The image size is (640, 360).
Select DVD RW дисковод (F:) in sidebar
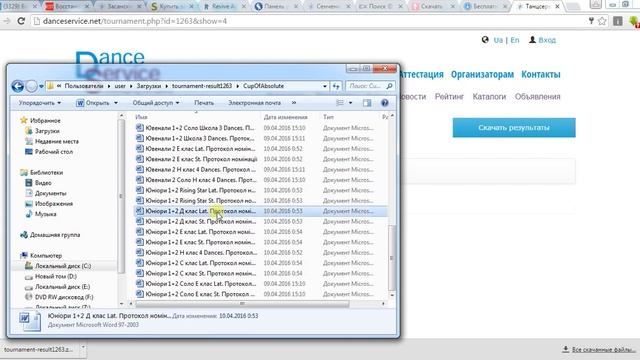click(x=64, y=297)
